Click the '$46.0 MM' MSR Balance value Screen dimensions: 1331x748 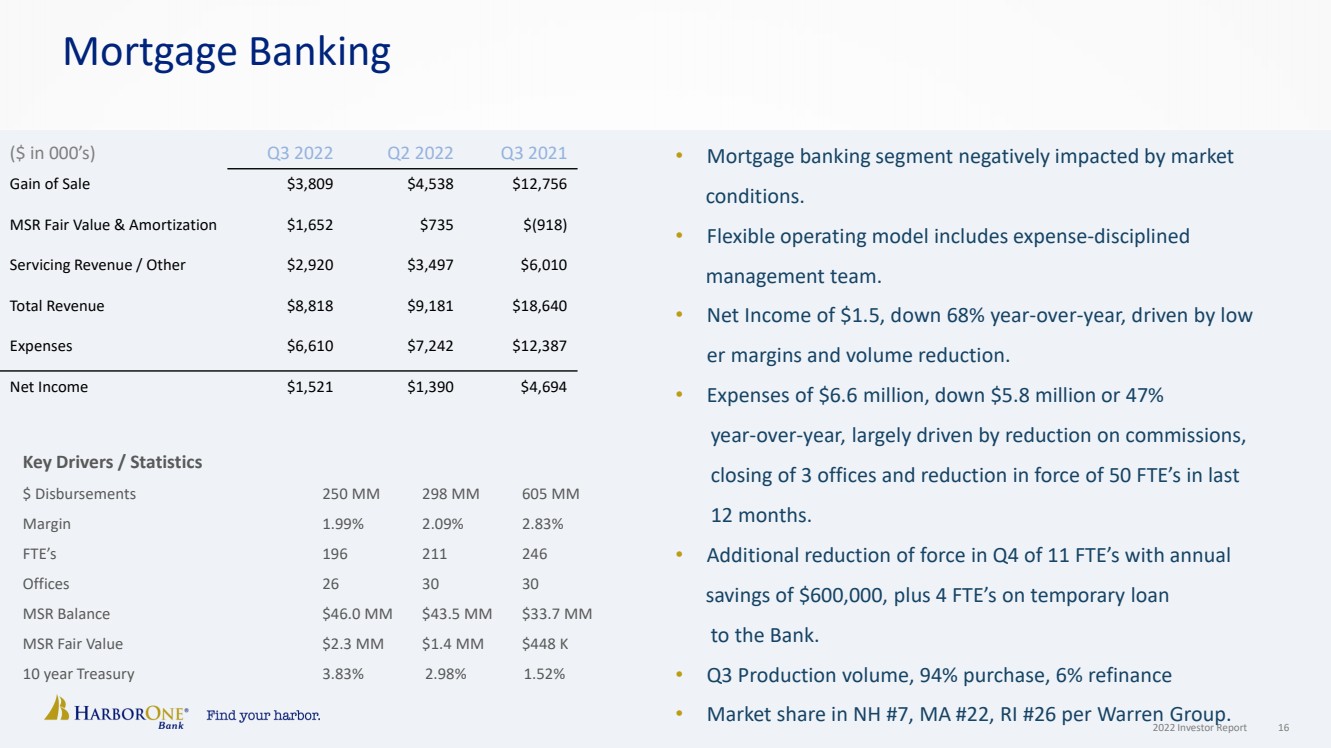[357, 614]
